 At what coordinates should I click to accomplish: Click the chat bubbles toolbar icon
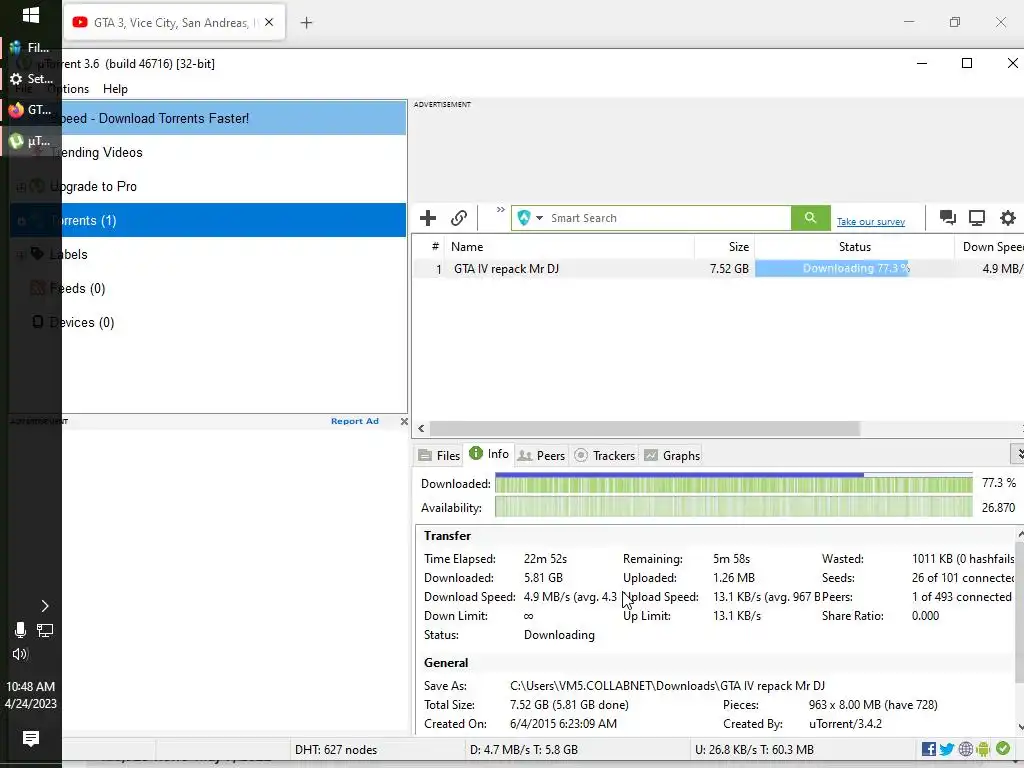click(947, 217)
